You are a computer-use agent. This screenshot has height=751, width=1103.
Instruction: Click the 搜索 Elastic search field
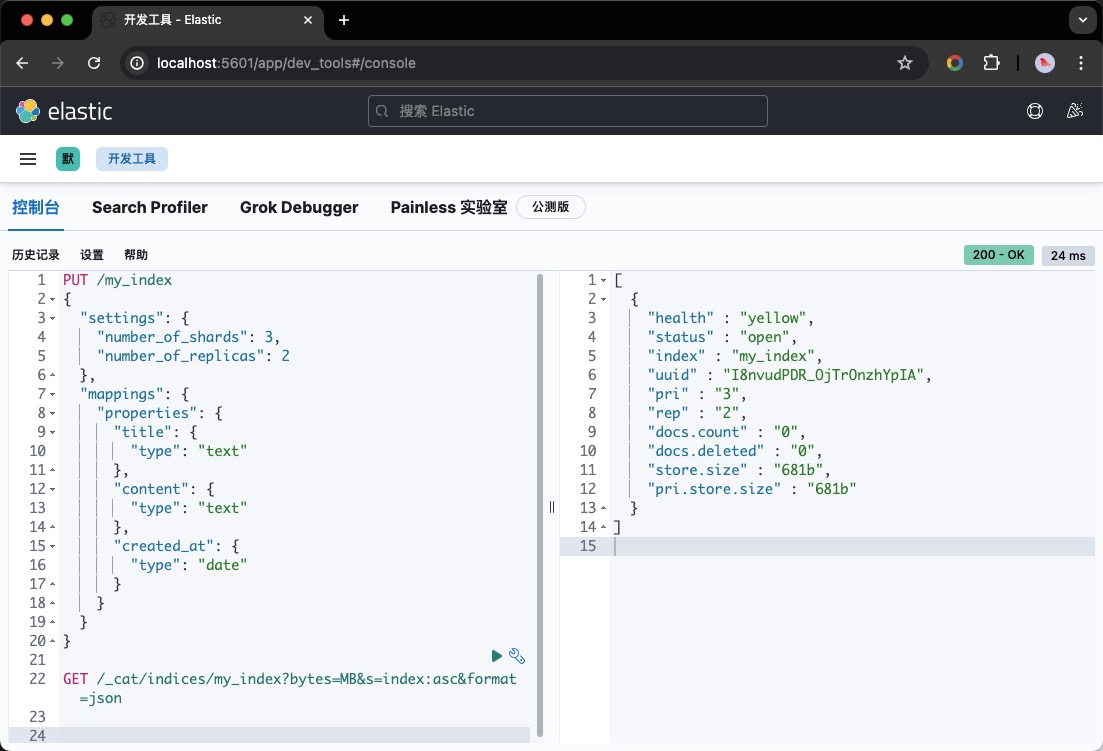[568, 111]
